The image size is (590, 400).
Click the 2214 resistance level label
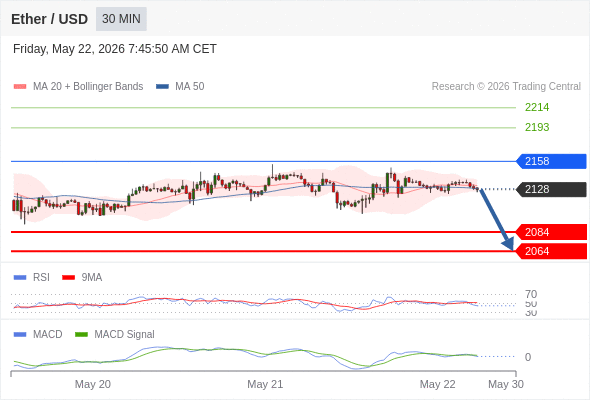(x=537, y=107)
